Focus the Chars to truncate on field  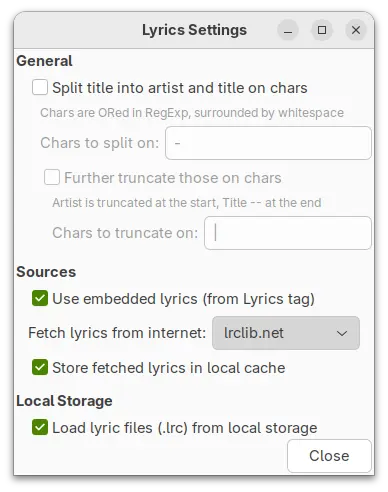coord(288,233)
